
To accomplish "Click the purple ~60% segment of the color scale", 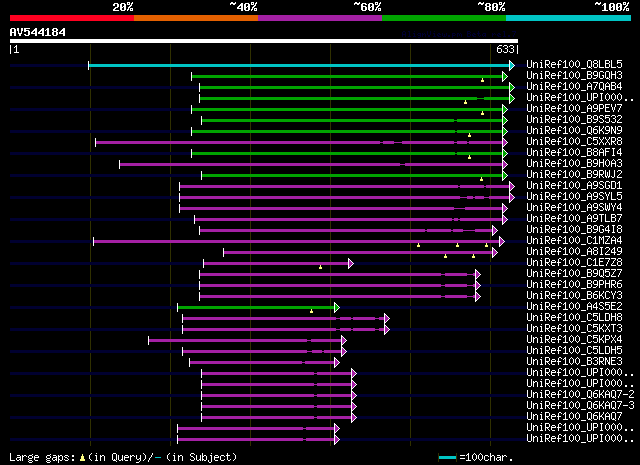I will tap(320, 18).
